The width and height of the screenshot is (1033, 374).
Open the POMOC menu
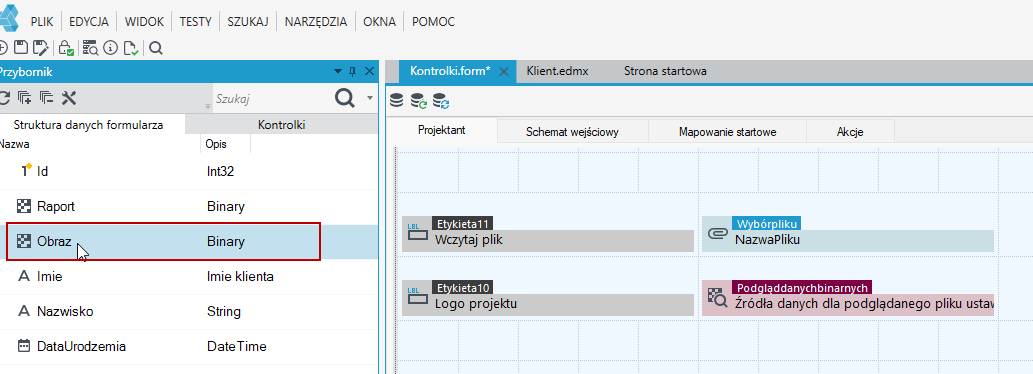click(x=433, y=22)
